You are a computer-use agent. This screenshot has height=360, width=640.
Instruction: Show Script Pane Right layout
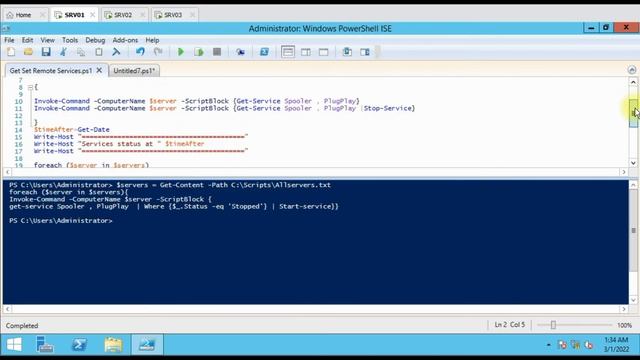[x=306, y=52]
